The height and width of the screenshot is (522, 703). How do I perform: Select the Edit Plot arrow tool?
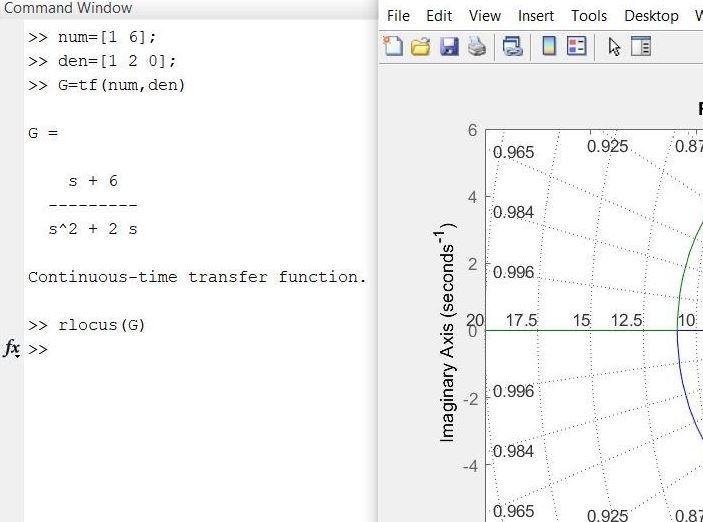614,47
